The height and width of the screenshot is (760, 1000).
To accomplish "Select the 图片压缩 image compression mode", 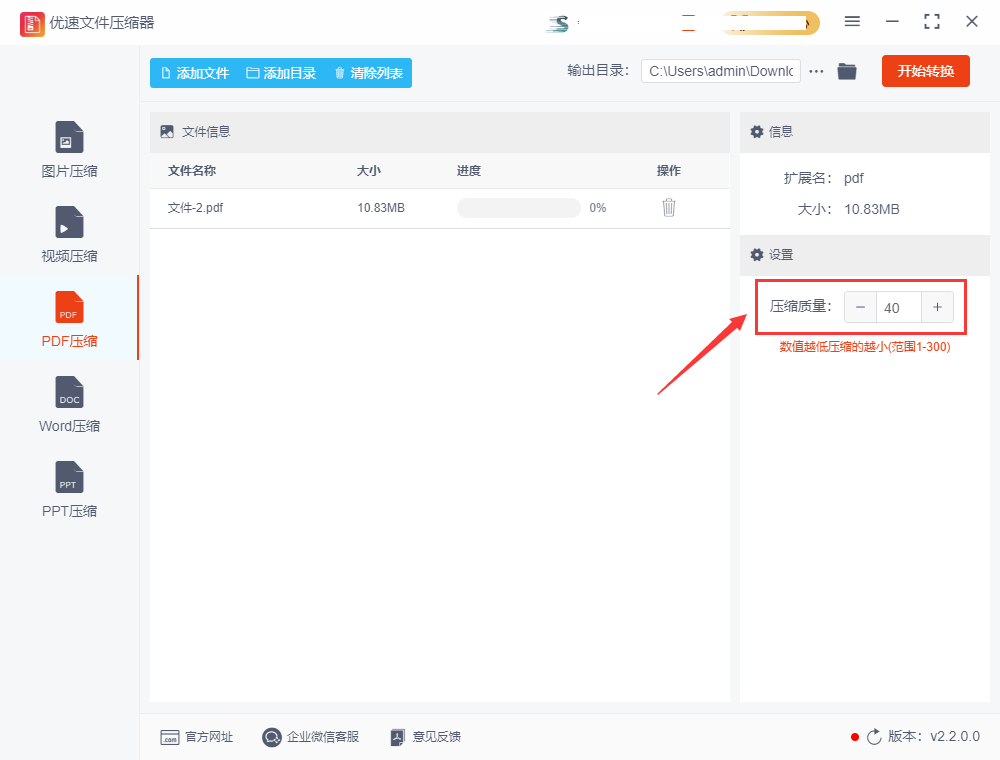I will coord(68,148).
